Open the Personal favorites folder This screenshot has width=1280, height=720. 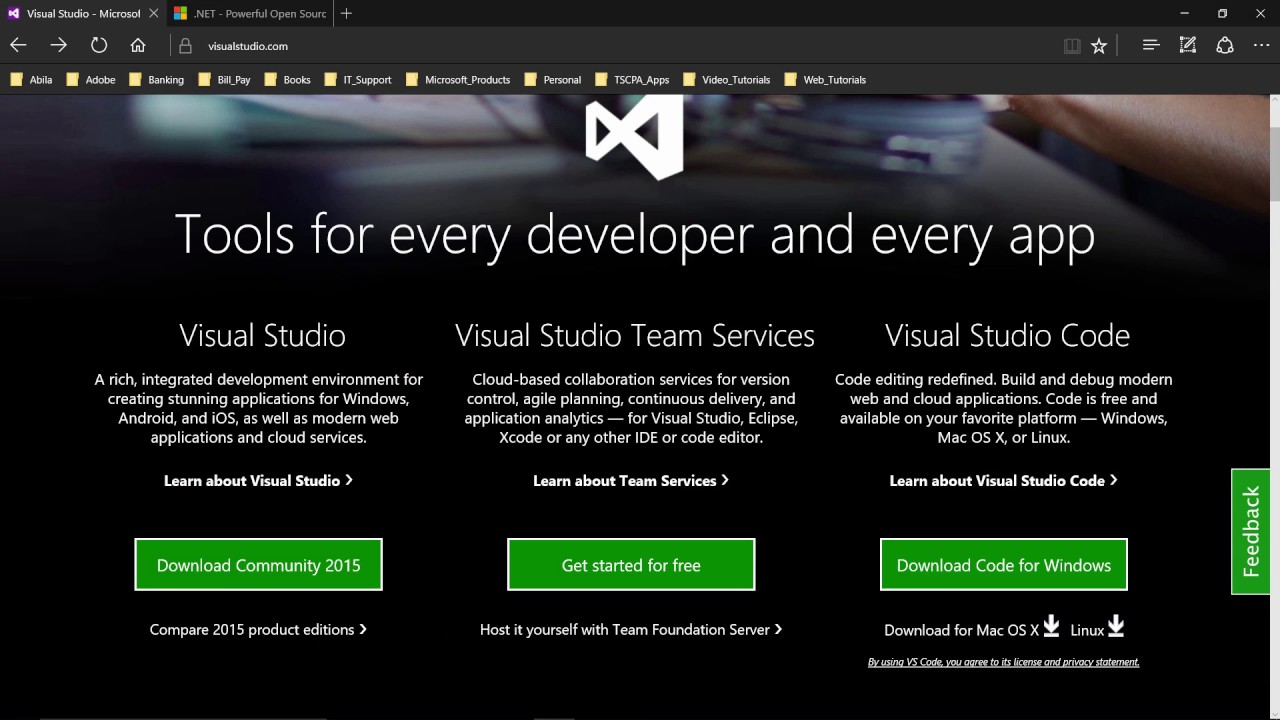tap(552, 80)
